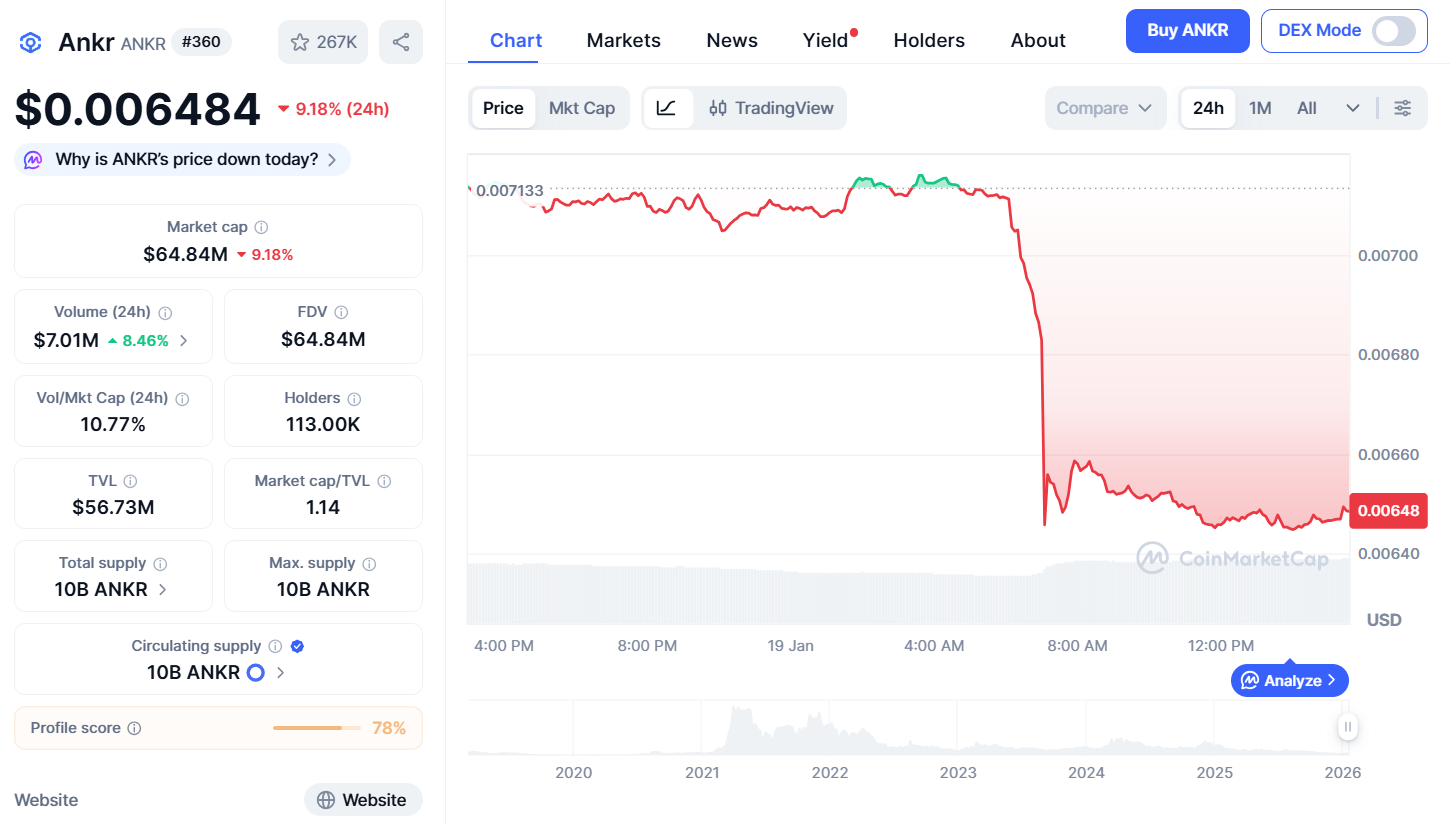Click Market cap info icon

(261, 228)
